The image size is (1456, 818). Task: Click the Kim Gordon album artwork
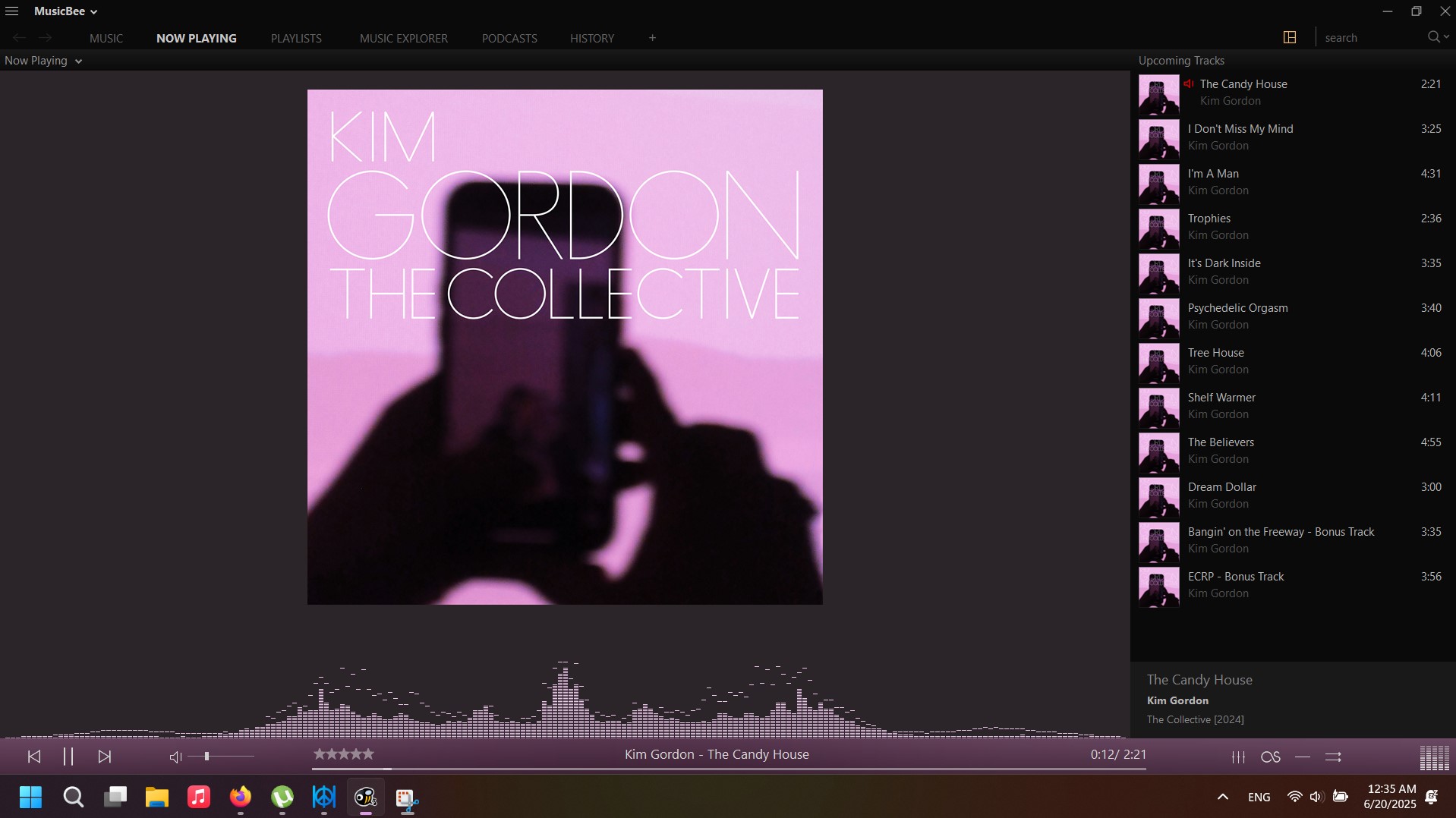click(565, 347)
